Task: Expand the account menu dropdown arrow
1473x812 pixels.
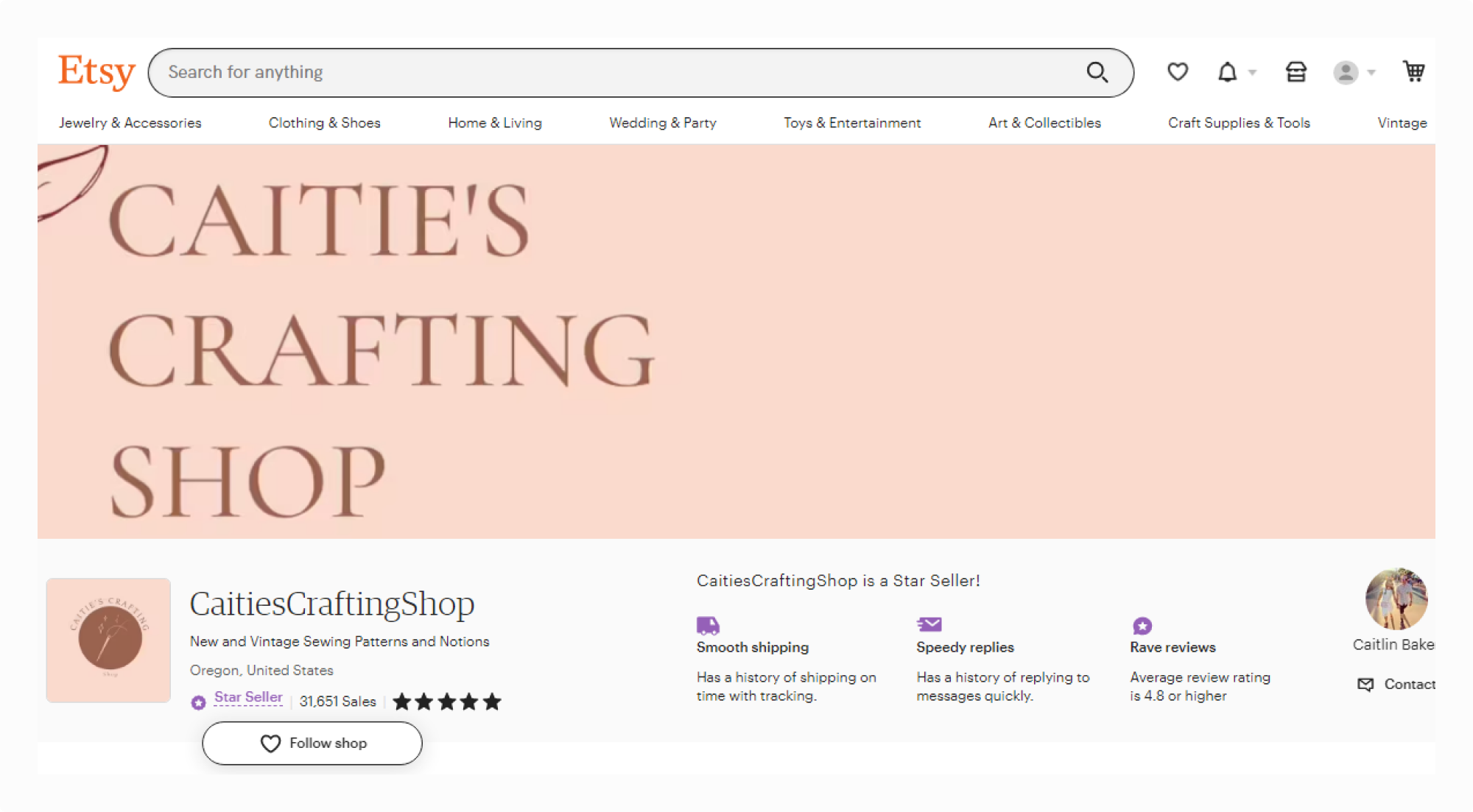Action: point(1371,72)
